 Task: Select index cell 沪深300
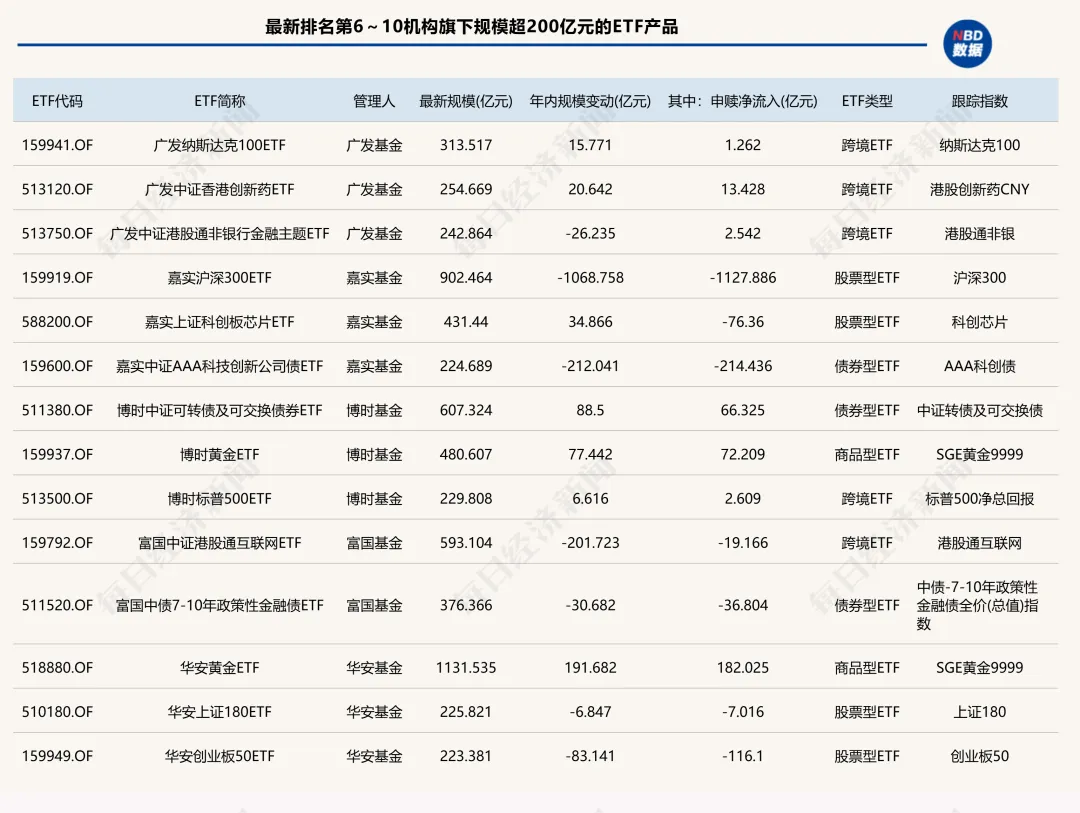[x=979, y=278]
